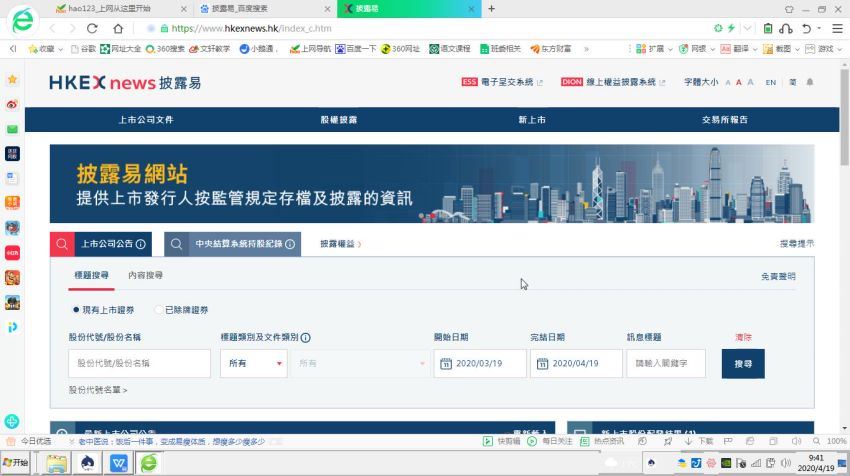Image resolution: width=850 pixels, height=476 pixels.
Task: Open the 線上權益披露系統 DION link
Action: coord(613,82)
